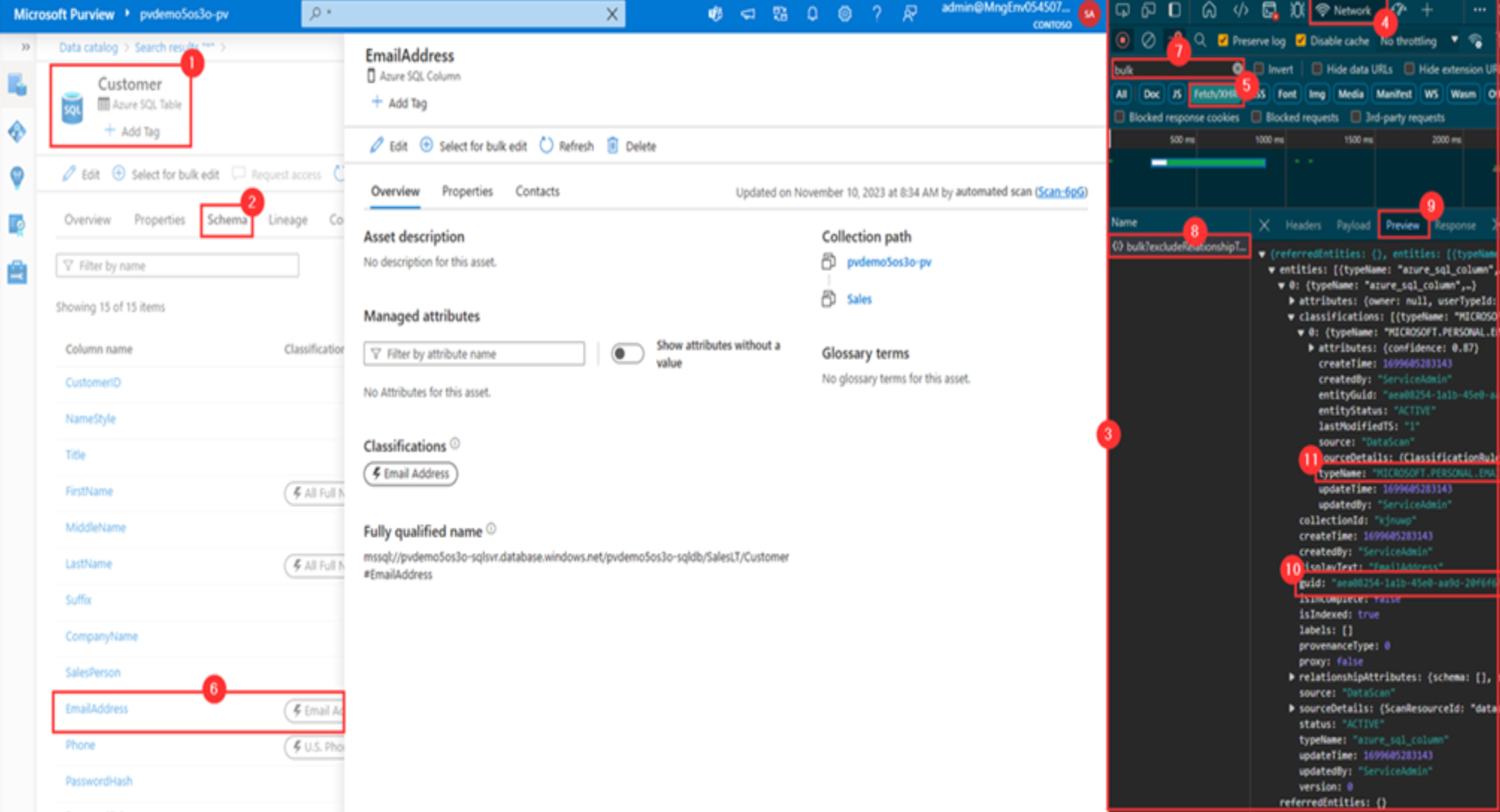Enable the Invert filter checkbox

click(x=1258, y=69)
